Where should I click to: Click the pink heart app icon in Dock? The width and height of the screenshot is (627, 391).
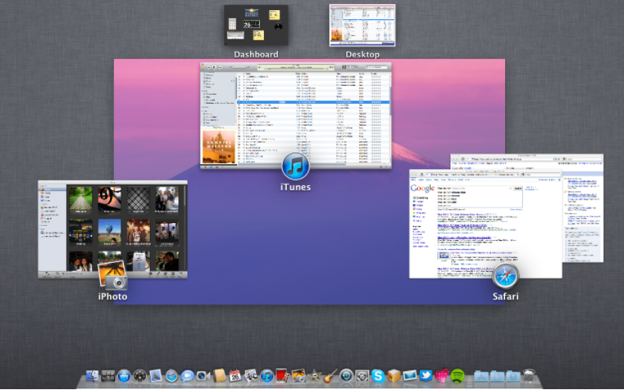tap(441, 376)
